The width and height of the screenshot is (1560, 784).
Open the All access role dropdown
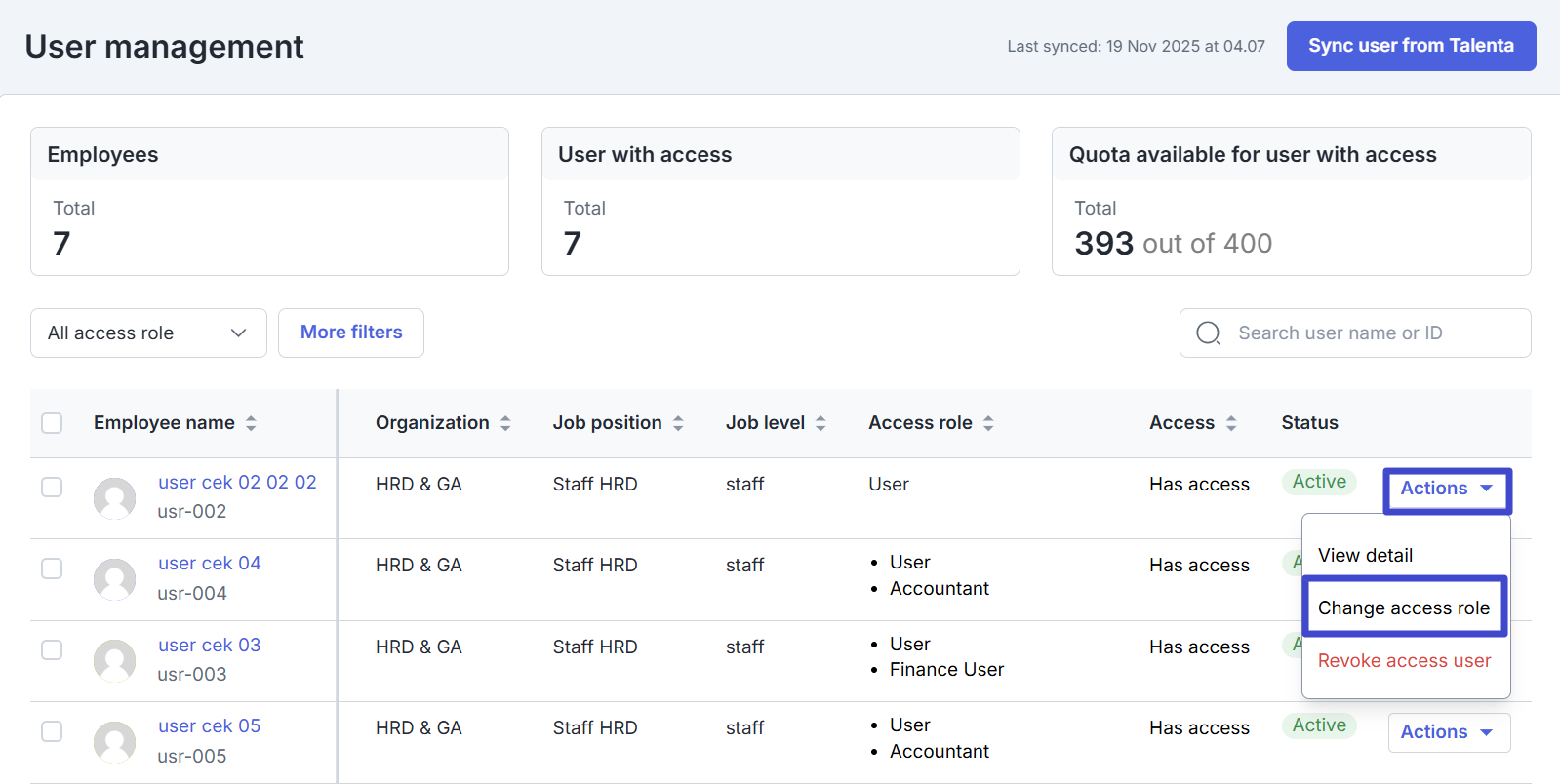148,333
